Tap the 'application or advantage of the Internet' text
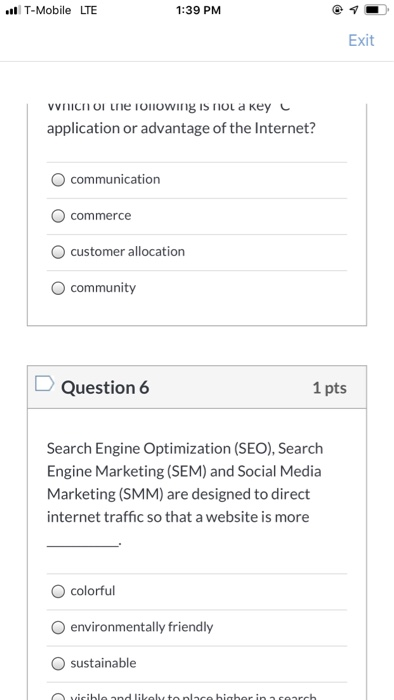Image resolution: width=394 pixels, height=700 pixels. pyautogui.click(x=181, y=129)
